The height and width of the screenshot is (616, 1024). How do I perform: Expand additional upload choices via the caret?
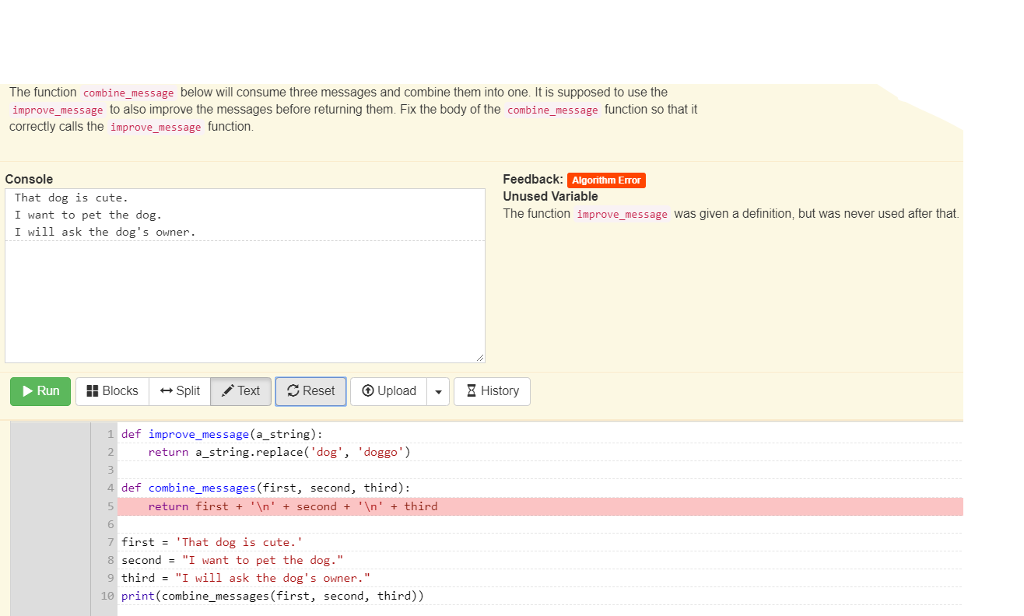(x=438, y=391)
